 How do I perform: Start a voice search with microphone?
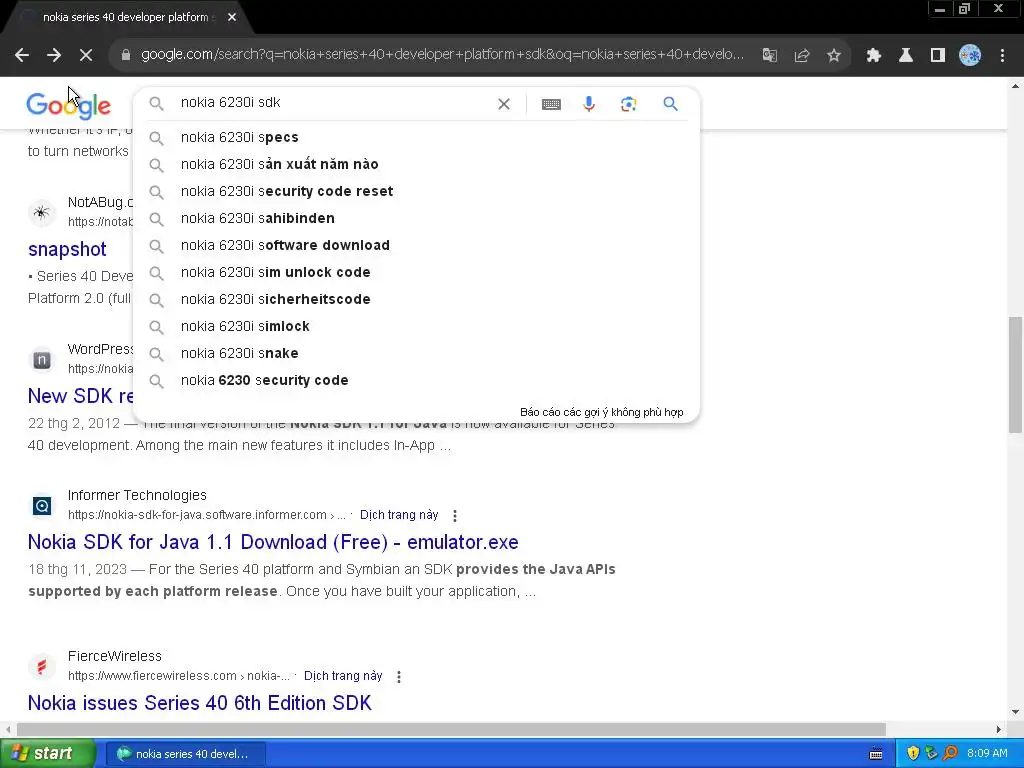589,104
